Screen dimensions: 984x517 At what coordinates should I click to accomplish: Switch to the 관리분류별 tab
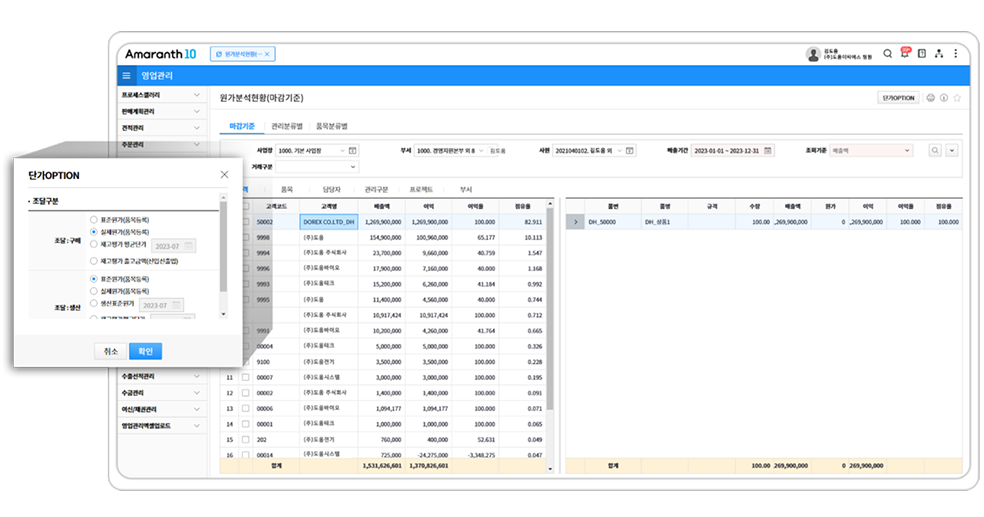click(287, 126)
